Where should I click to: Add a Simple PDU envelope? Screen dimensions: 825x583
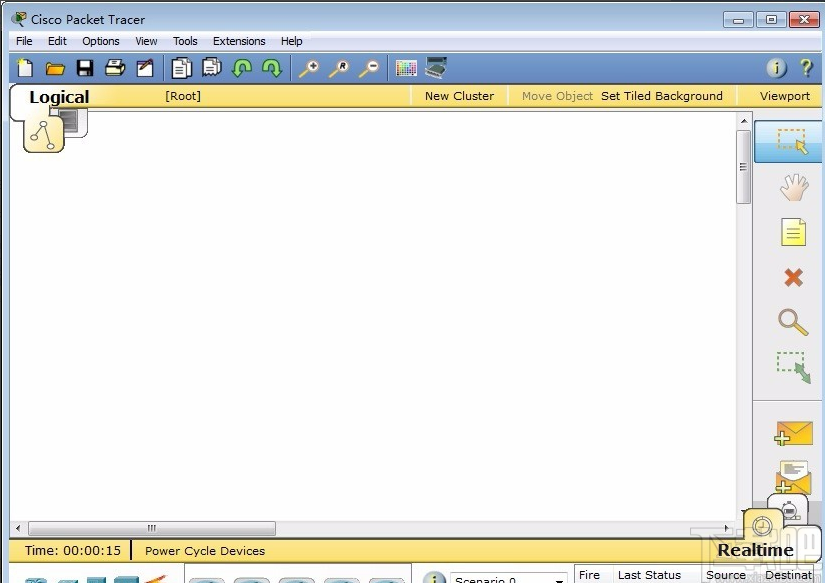point(793,433)
